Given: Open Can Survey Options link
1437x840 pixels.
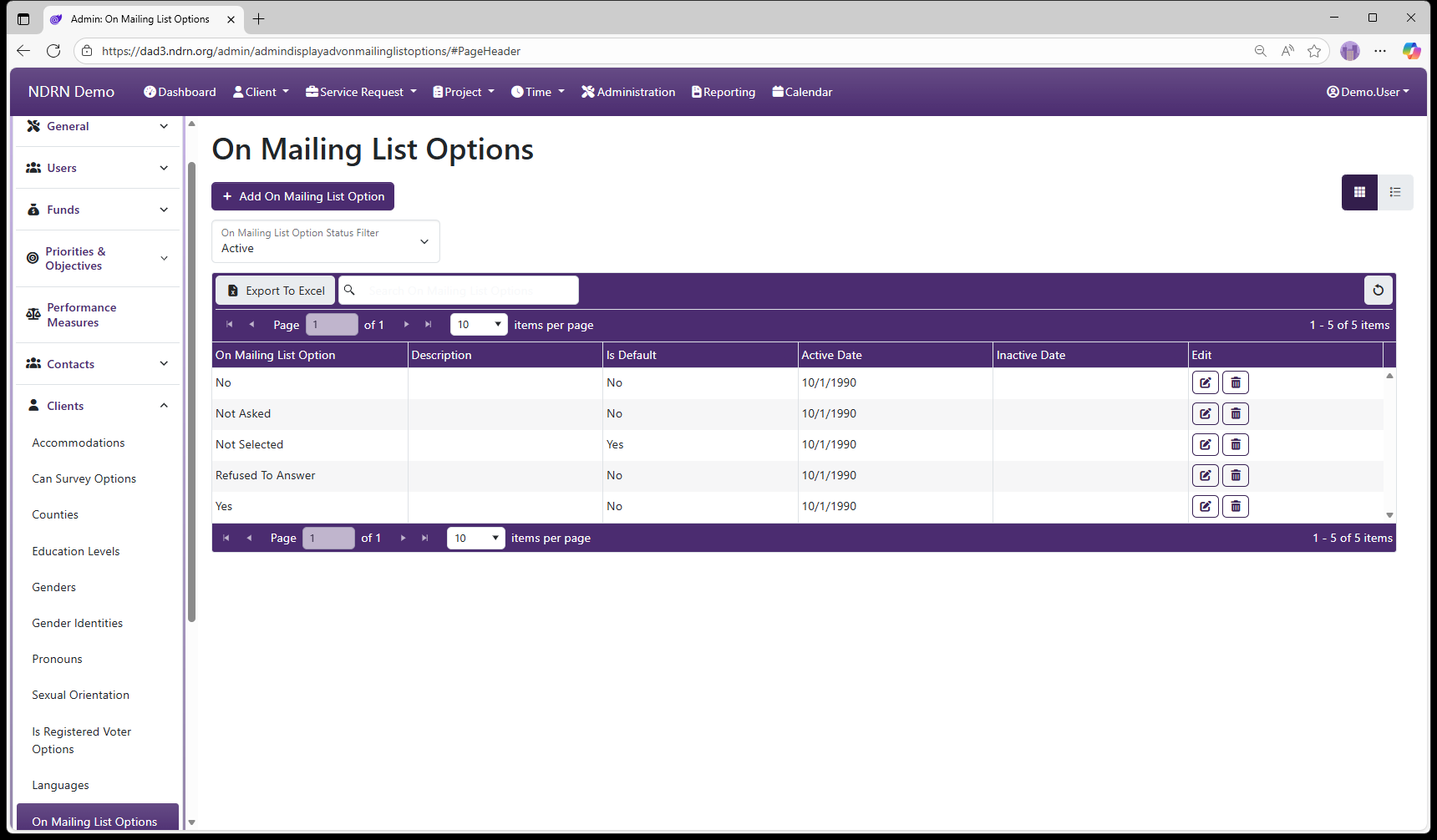Looking at the screenshot, I should point(84,478).
